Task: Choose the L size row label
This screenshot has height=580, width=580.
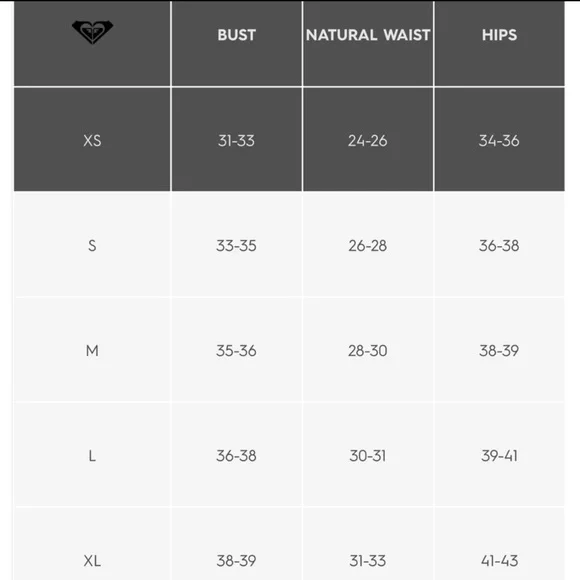Action: [x=92, y=456]
